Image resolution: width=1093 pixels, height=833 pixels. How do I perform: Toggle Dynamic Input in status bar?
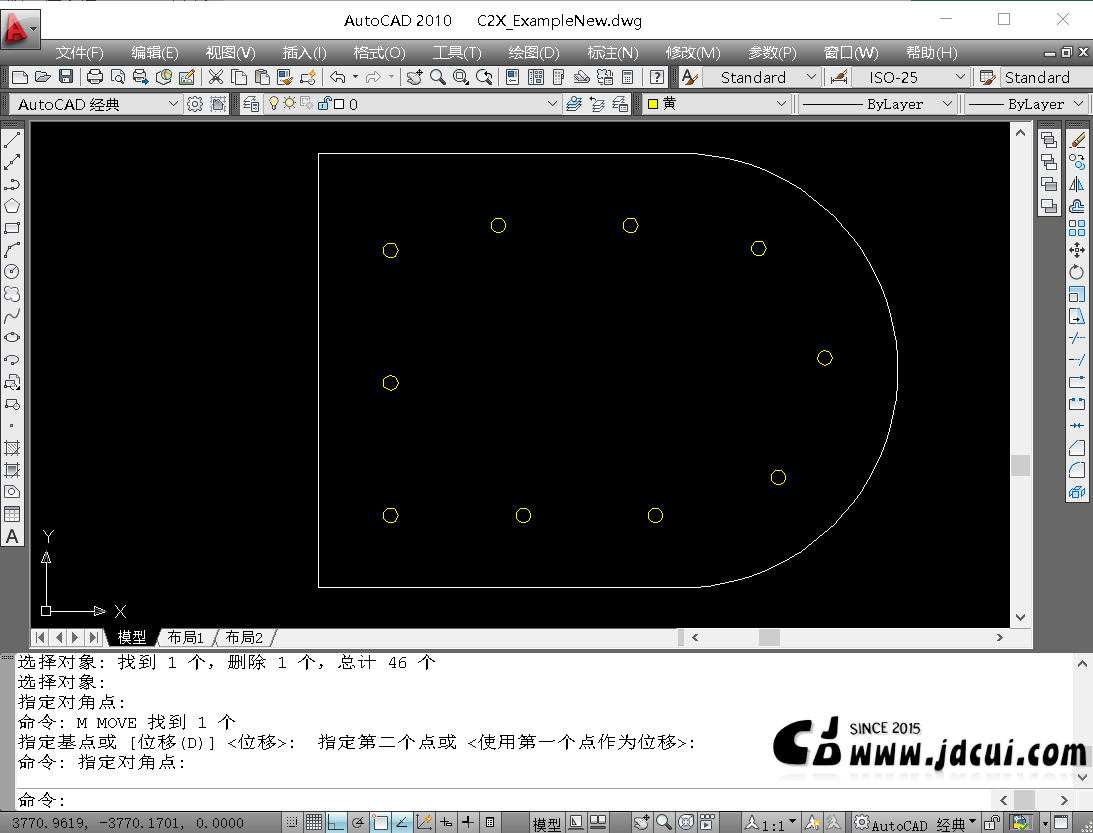446,823
